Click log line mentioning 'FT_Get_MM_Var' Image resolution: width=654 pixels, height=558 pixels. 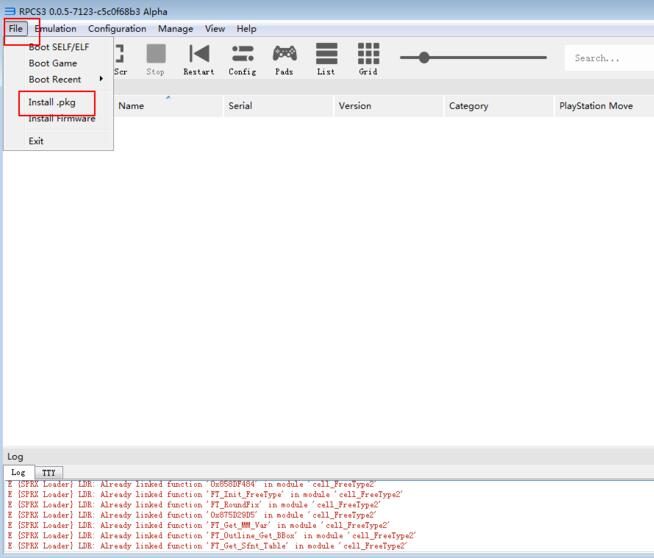[x=199, y=525]
